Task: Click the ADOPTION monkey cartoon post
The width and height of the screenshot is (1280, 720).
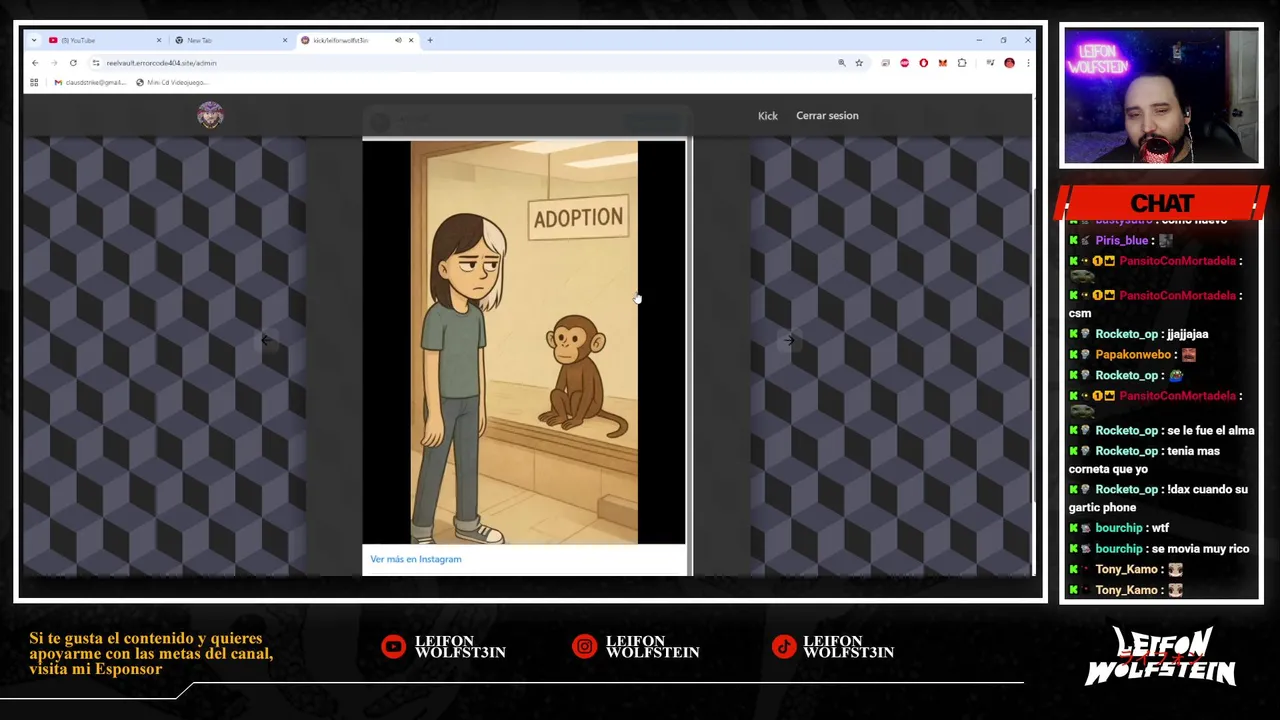Action: pos(524,343)
